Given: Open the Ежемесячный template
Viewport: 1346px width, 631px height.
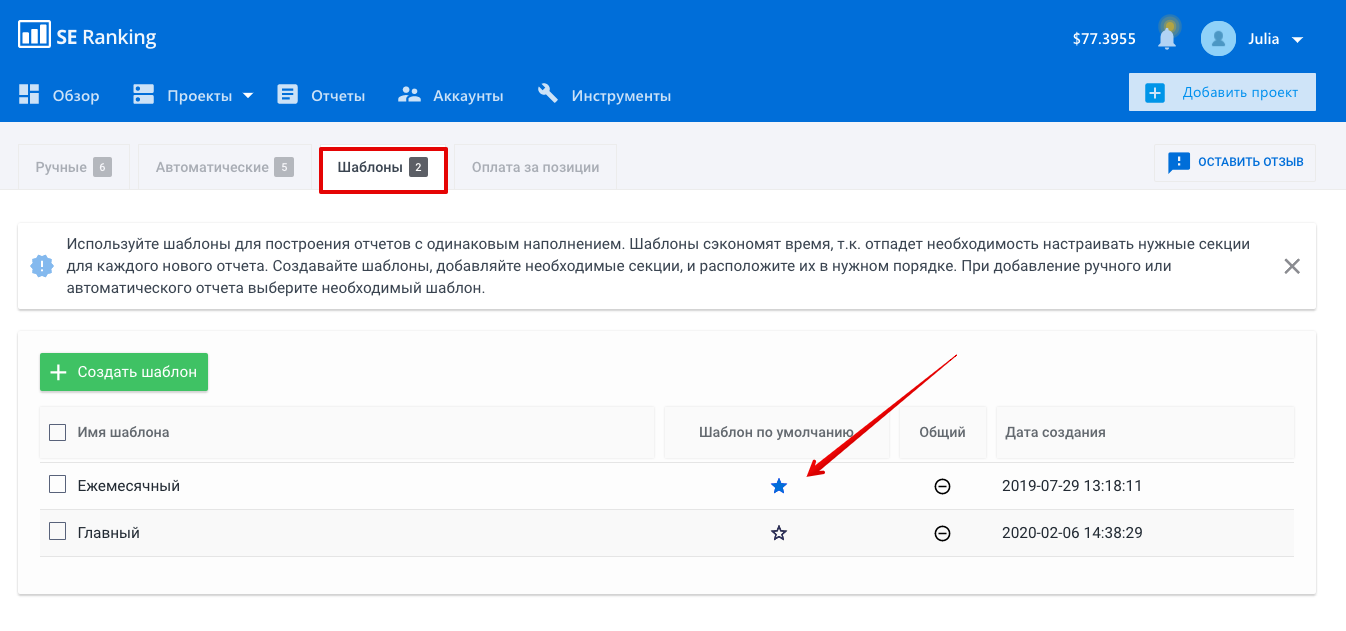Looking at the screenshot, I should click(x=129, y=486).
